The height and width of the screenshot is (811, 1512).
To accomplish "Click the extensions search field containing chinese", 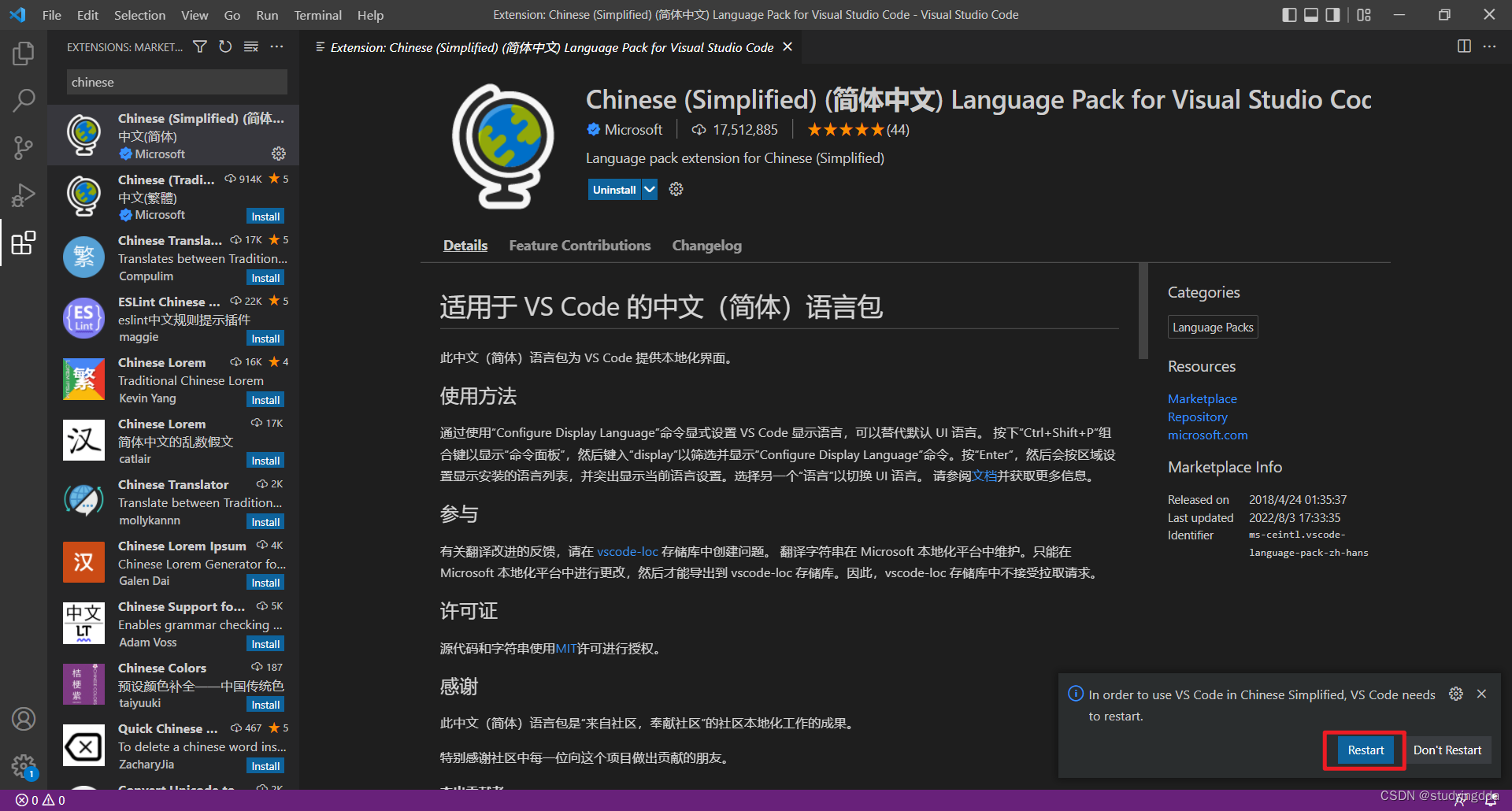I will pyautogui.click(x=176, y=82).
